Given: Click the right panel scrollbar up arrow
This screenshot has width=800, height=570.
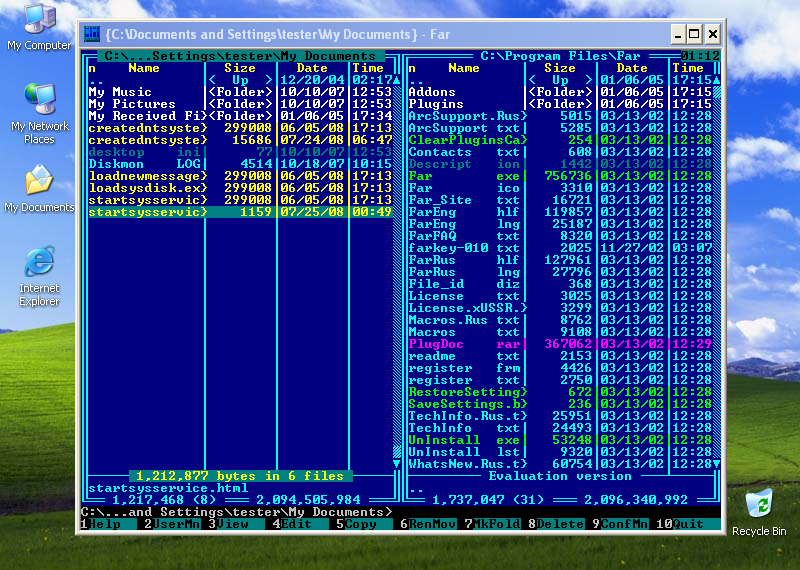Looking at the screenshot, I should 716,80.
